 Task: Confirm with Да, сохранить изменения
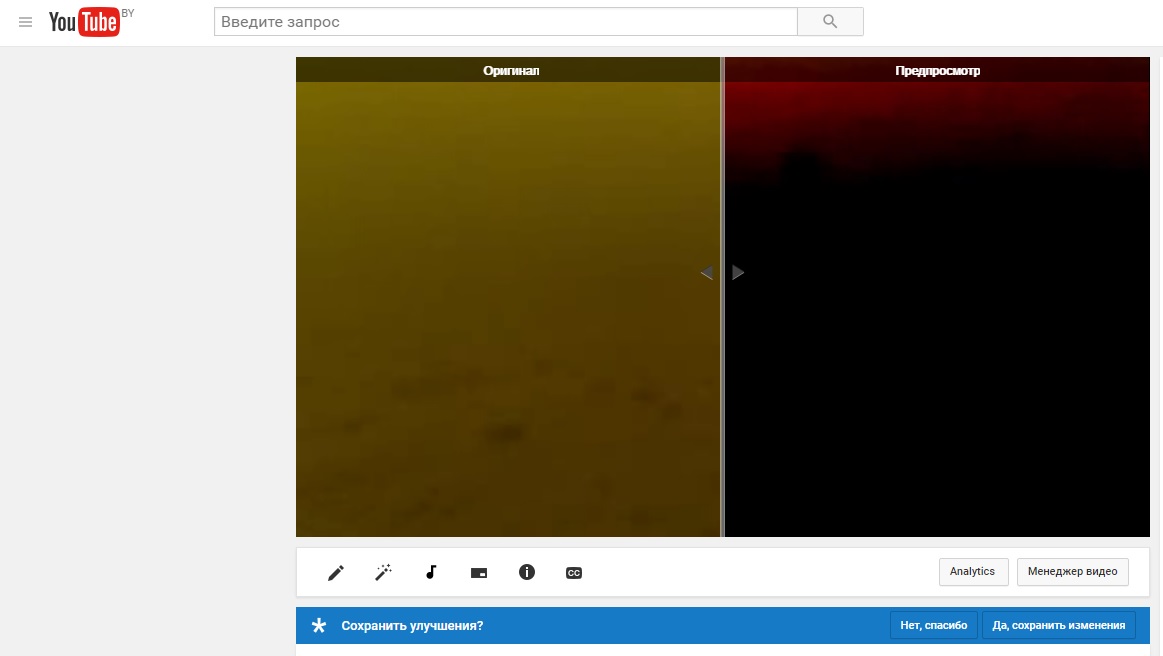pos(1058,626)
